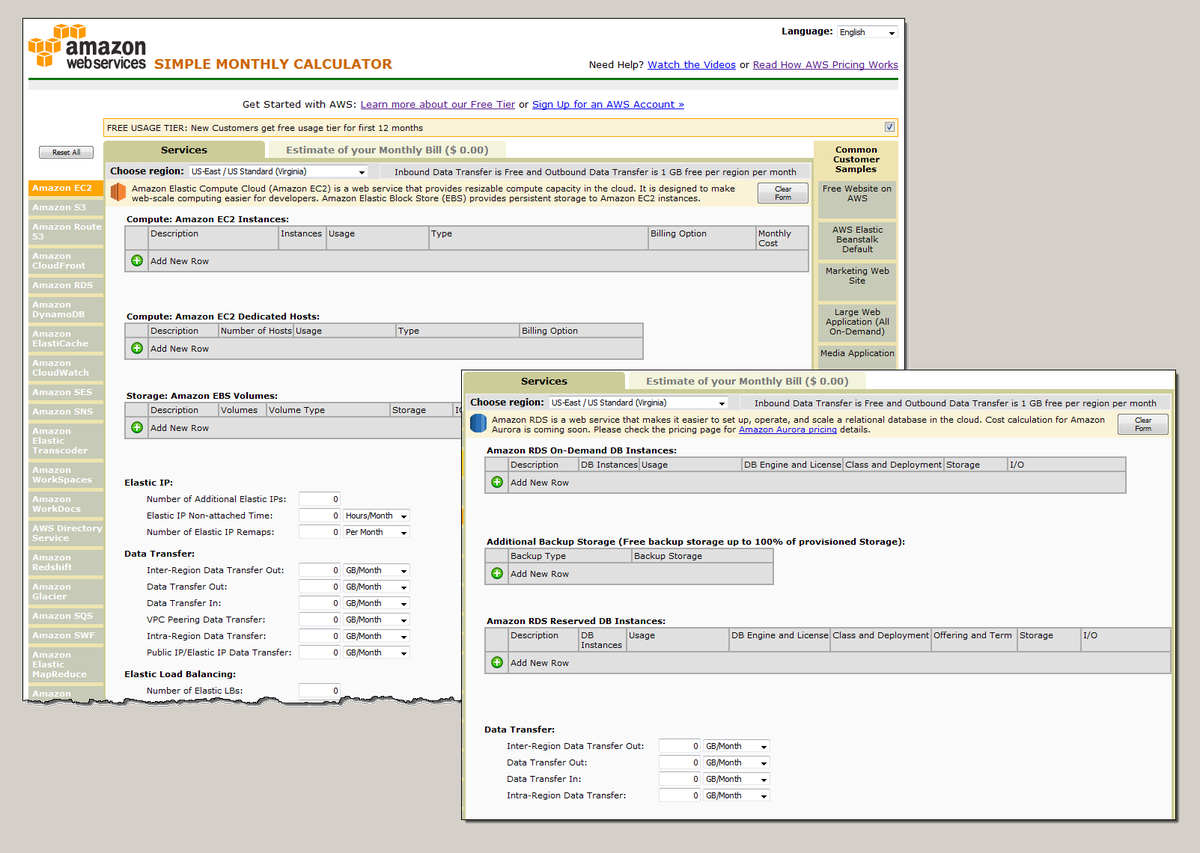1200x853 pixels.
Task: Click Clear Form in RDS window
Action: (x=1143, y=424)
